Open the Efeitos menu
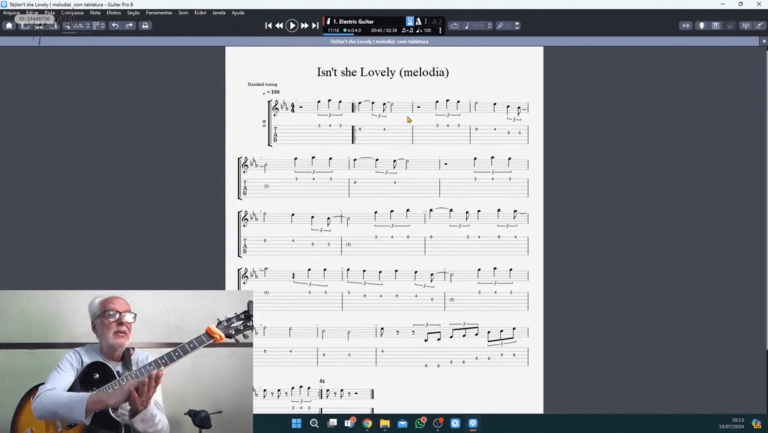This screenshot has height=433, width=768. coord(114,13)
